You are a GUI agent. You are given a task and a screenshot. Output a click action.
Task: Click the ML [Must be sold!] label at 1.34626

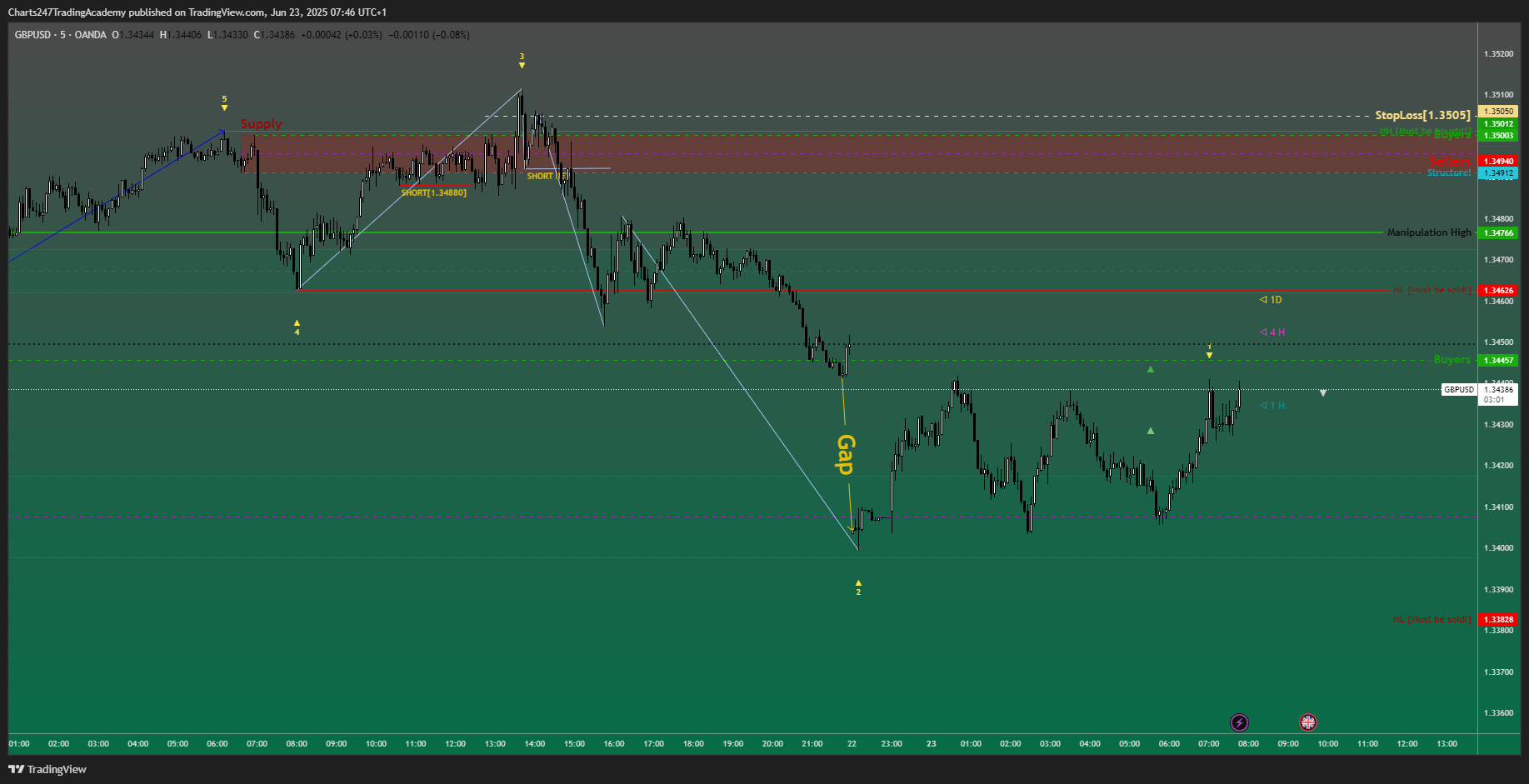(1432, 290)
